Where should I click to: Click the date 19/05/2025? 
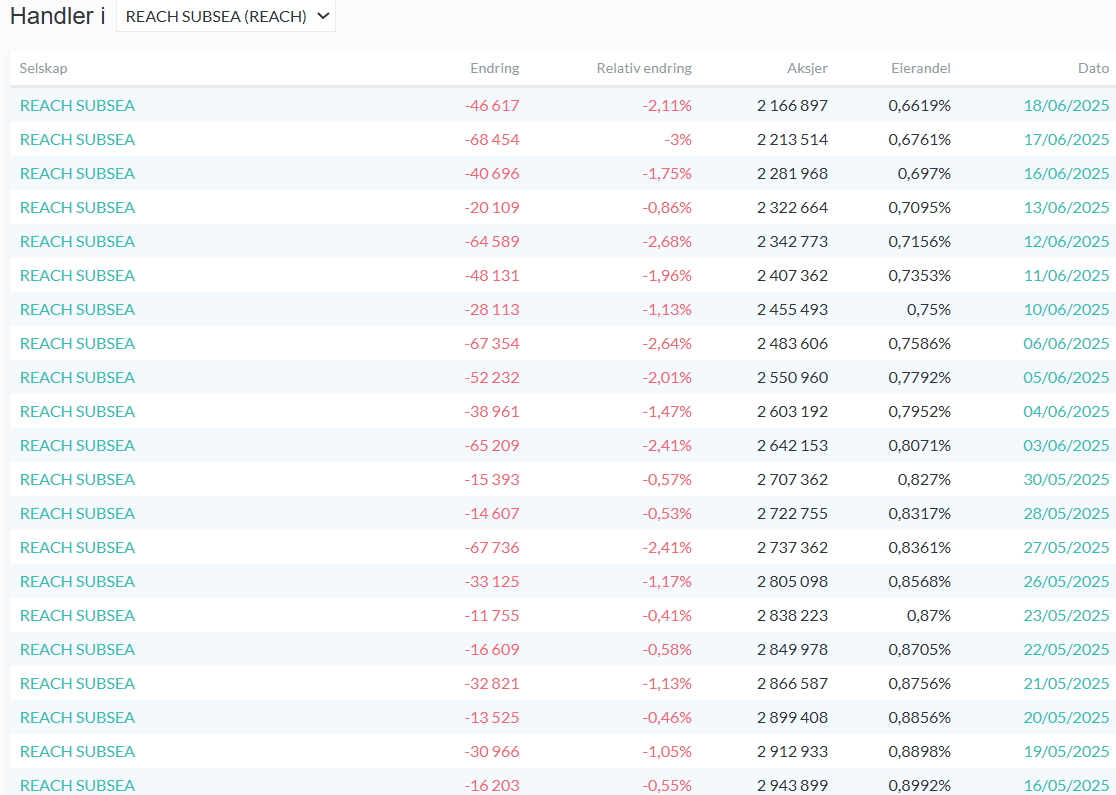tap(1066, 752)
